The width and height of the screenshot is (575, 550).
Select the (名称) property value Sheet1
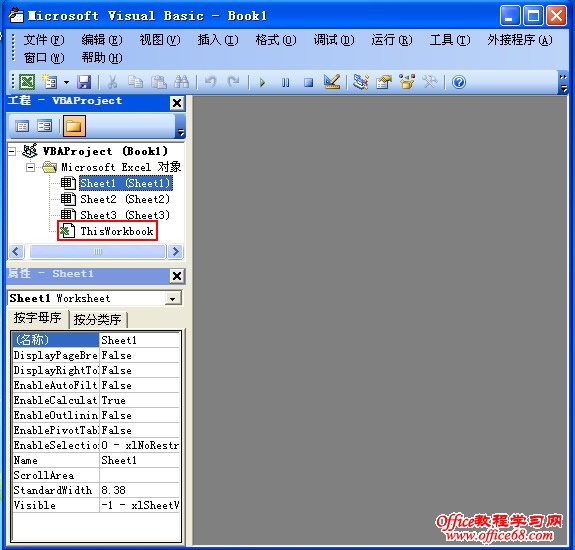140,340
